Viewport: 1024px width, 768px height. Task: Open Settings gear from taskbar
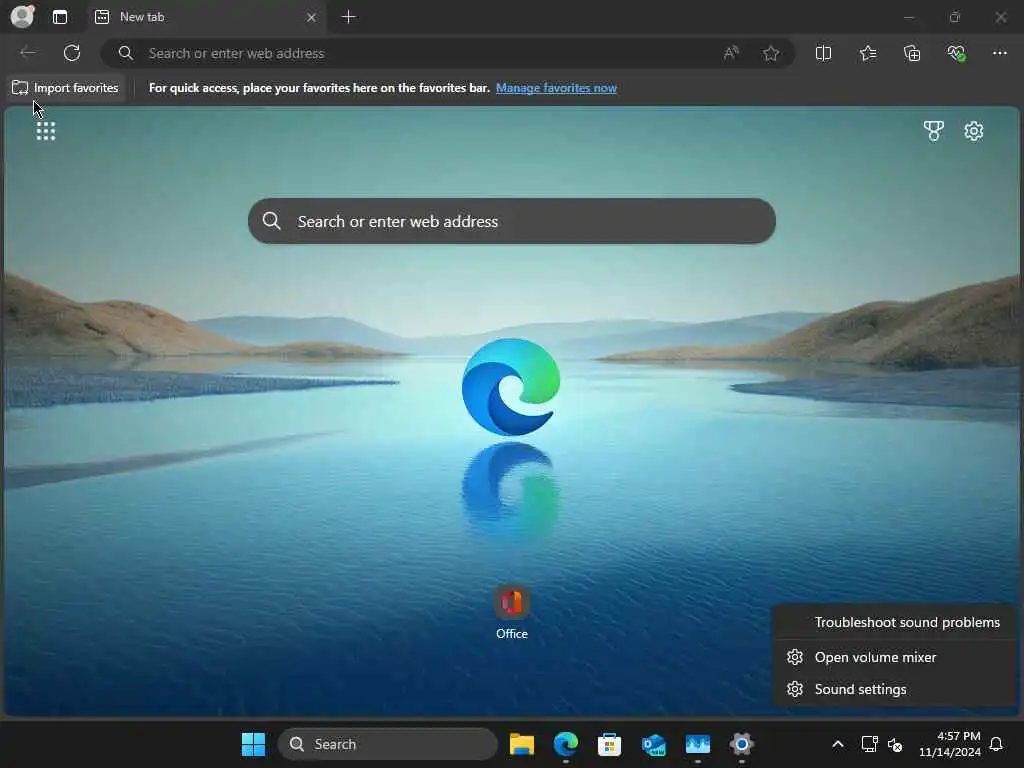(742, 744)
